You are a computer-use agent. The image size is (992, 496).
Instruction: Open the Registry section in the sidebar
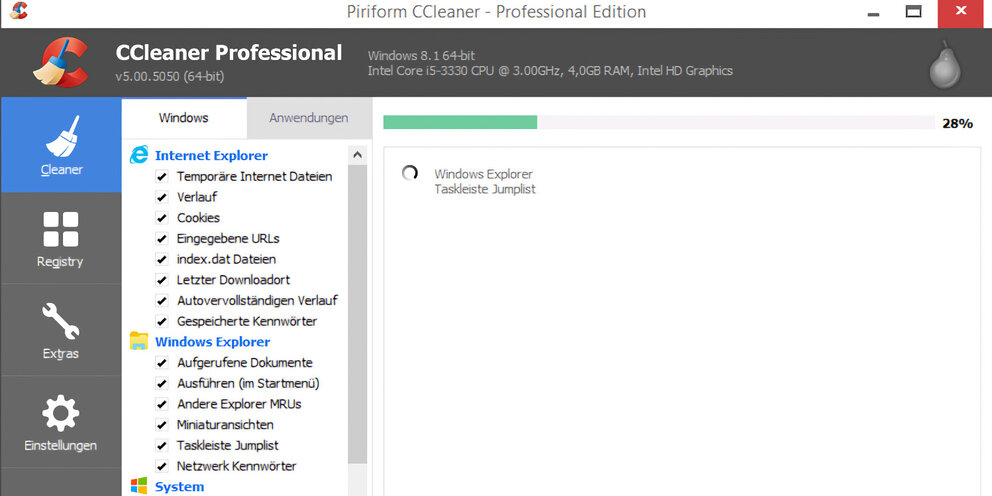coord(61,239)
